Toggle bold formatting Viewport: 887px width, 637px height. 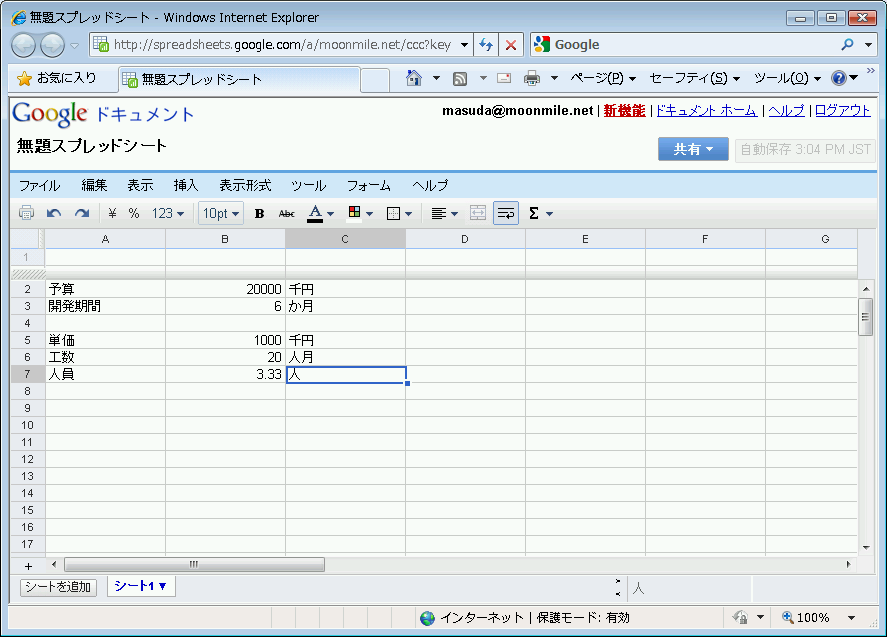260,213
